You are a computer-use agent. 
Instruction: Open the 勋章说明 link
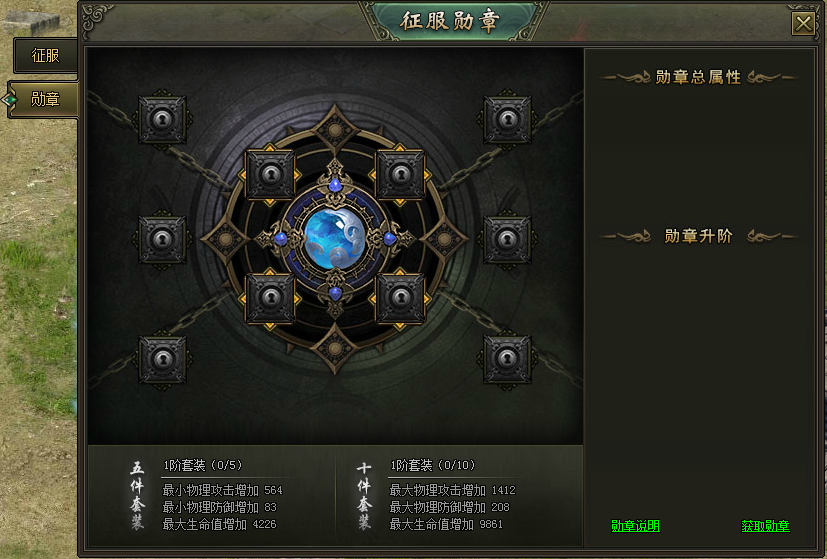click(635, 526)
